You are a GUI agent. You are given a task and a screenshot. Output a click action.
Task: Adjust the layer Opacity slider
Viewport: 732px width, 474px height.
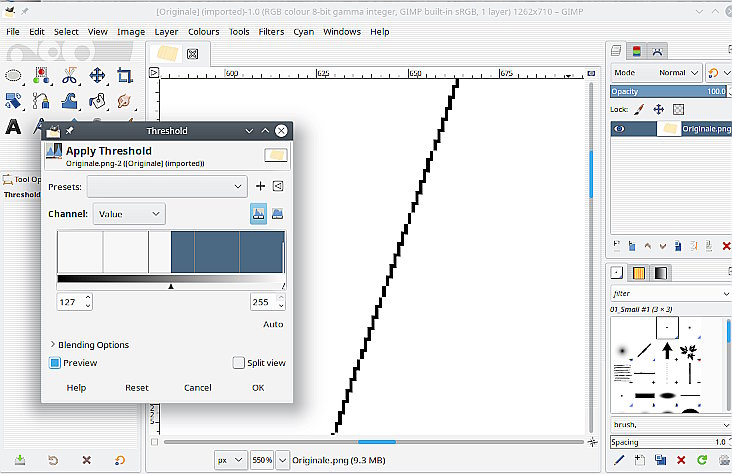[669, 92]
